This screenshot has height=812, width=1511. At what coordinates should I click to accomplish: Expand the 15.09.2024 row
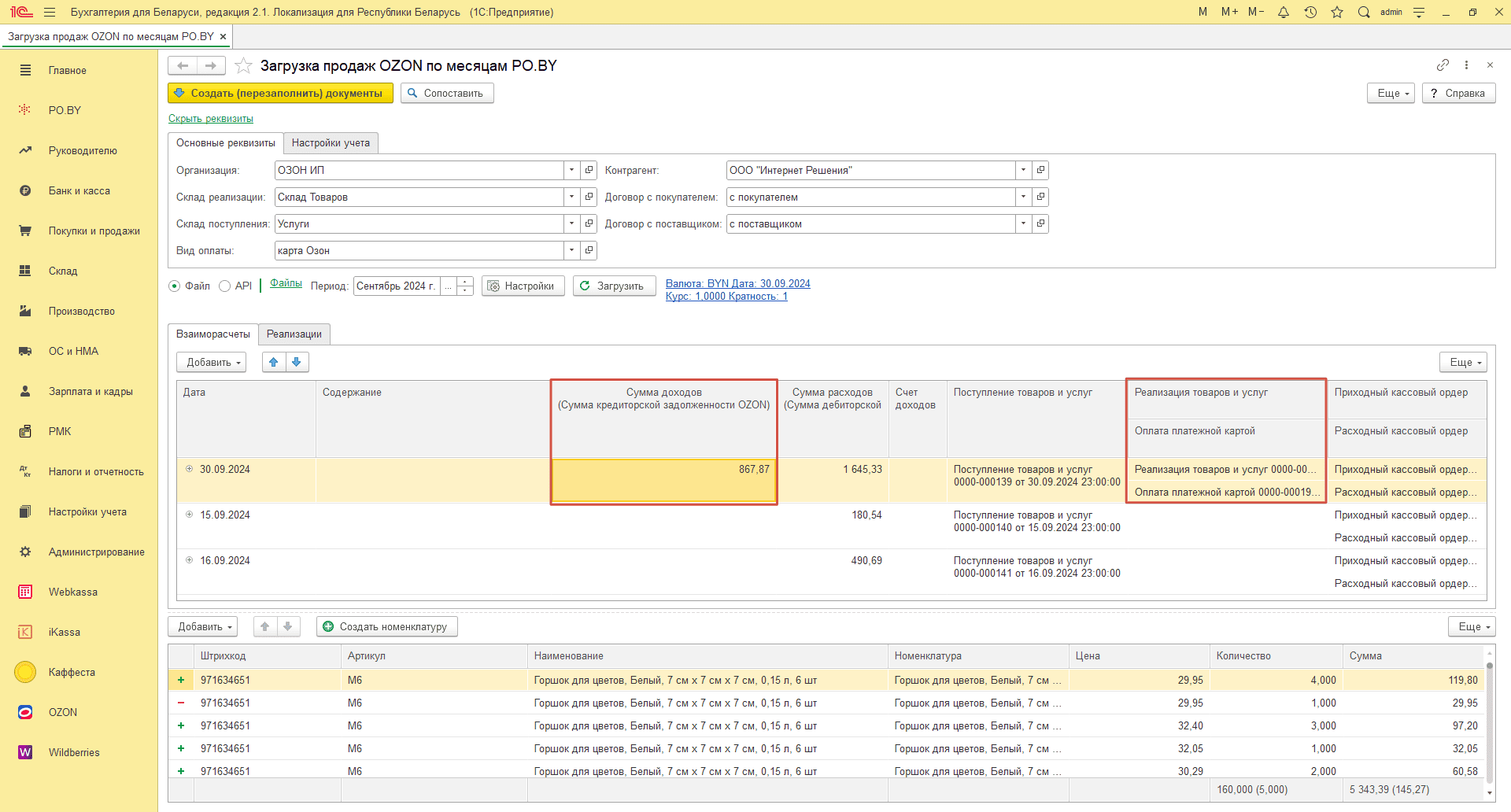[189, 515]
